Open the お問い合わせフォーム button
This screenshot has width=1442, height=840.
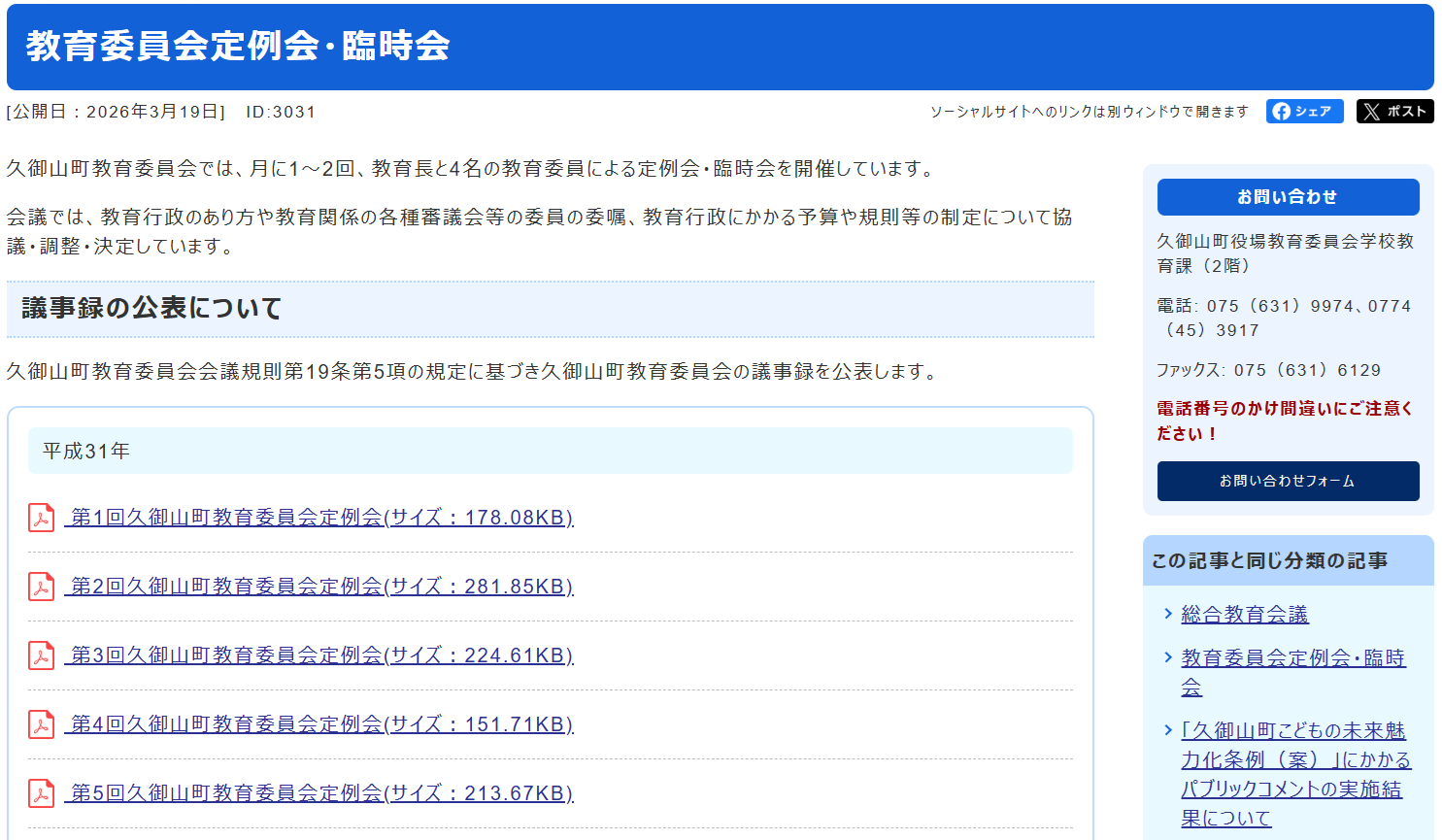click(1288, 481)
